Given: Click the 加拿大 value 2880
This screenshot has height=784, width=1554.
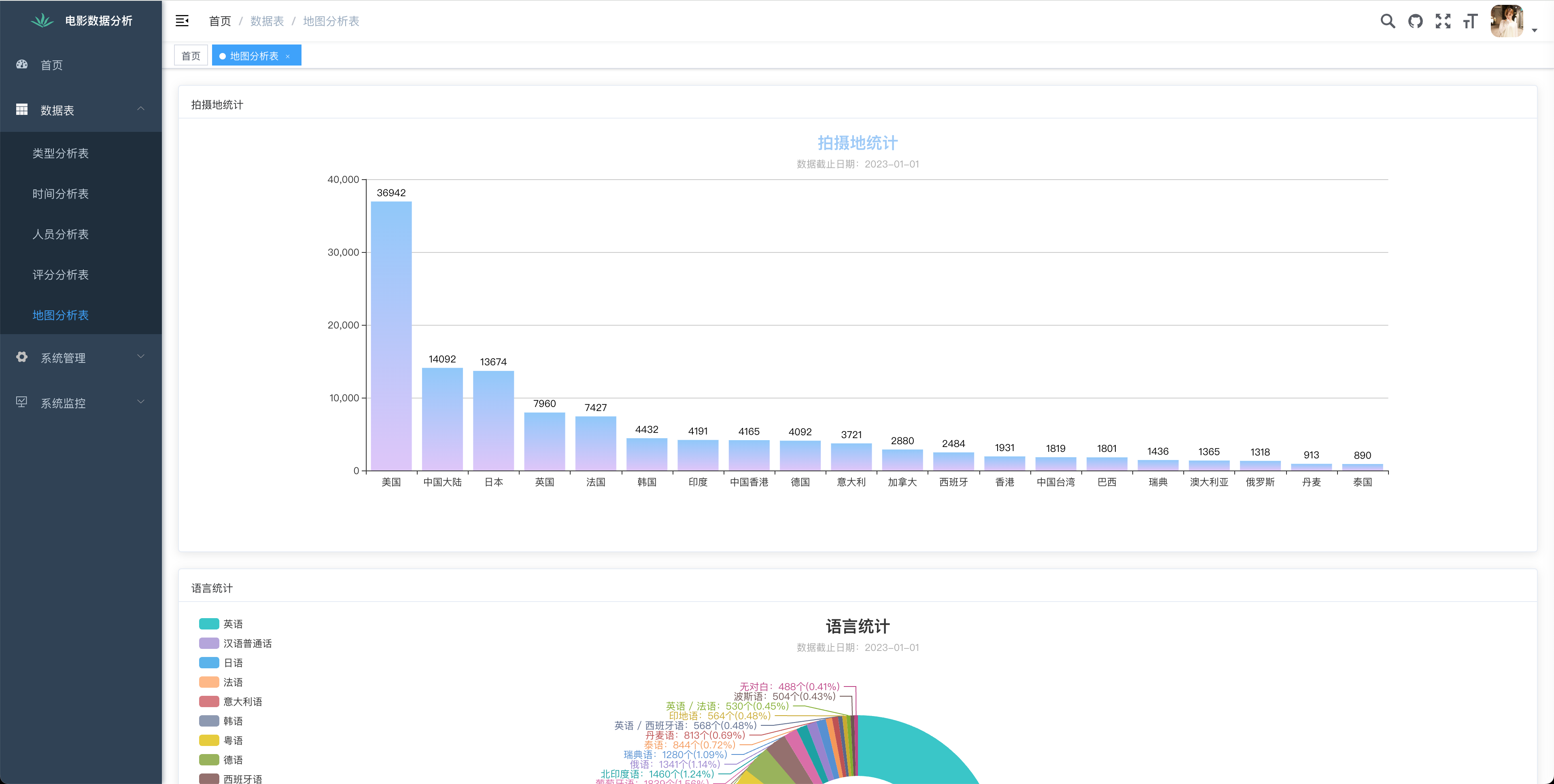Looking at the screenshot, I should tap(902, 441).
